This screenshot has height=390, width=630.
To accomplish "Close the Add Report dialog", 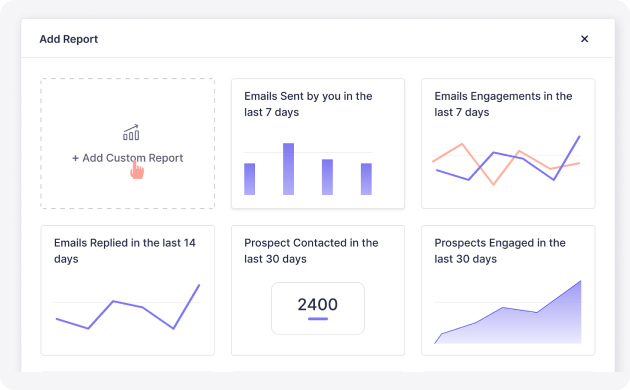I will [584, 39].
